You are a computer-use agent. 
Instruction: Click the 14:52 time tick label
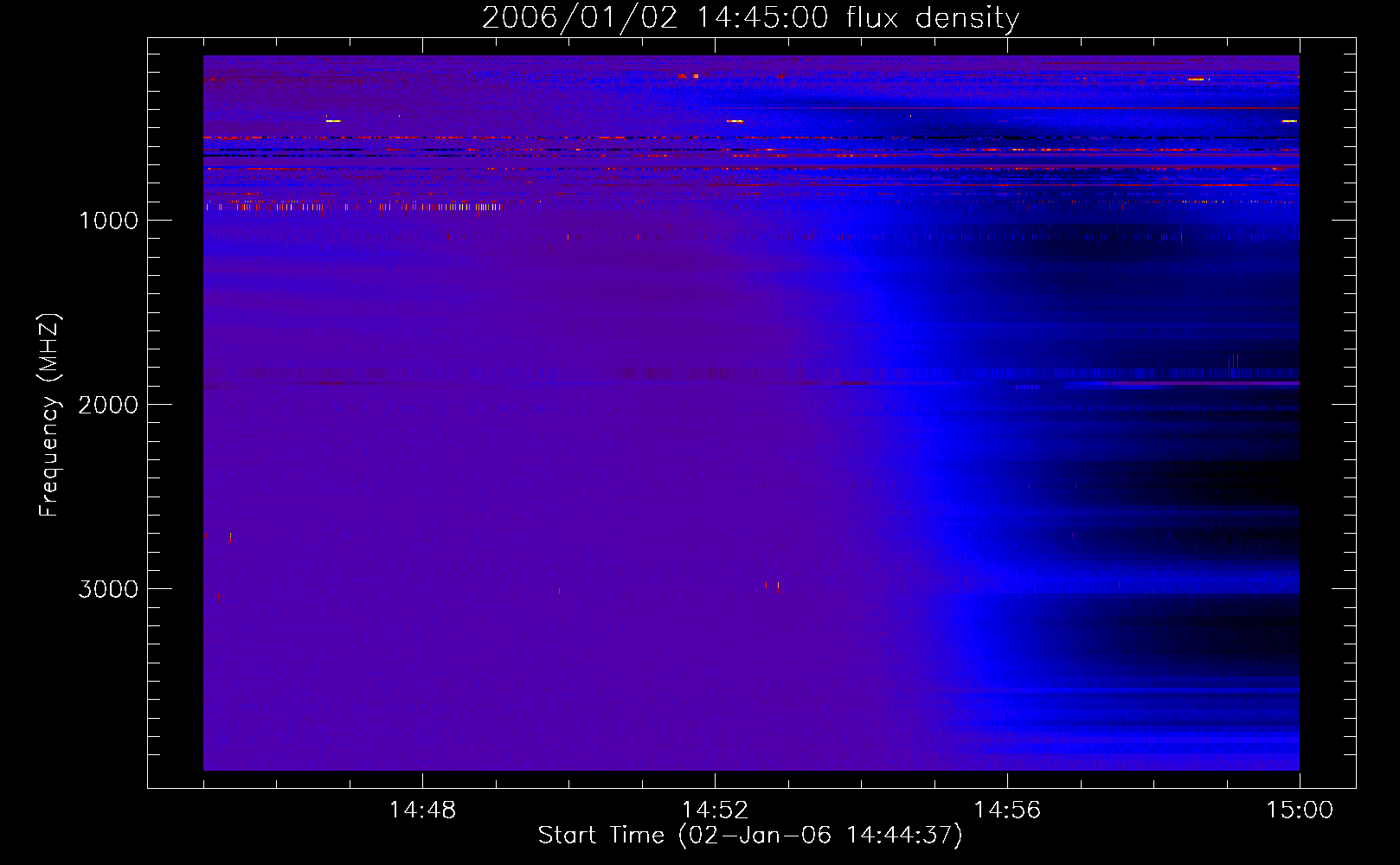click(715, 811)
